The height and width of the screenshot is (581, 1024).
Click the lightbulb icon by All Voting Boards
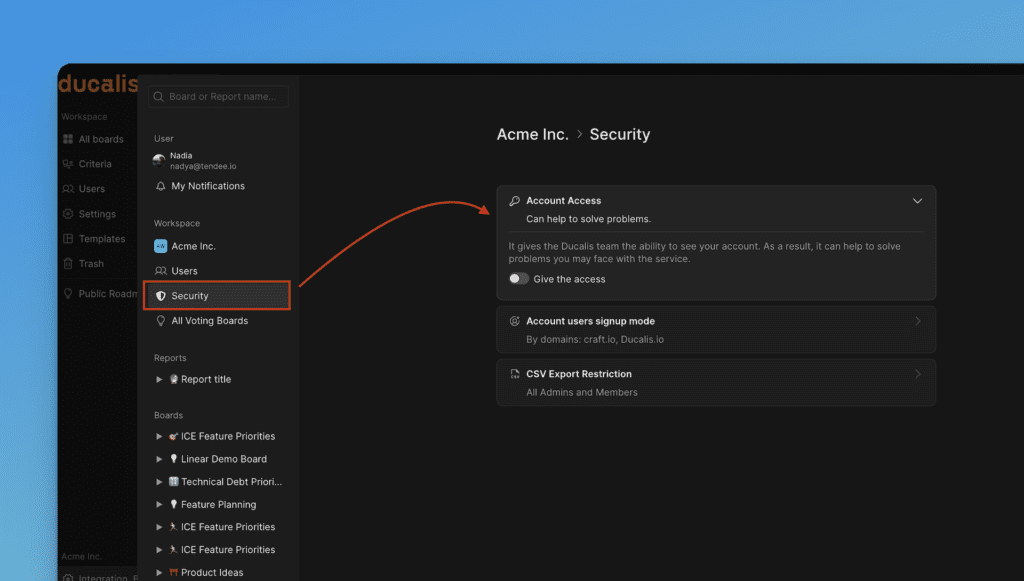pos(160,321)
